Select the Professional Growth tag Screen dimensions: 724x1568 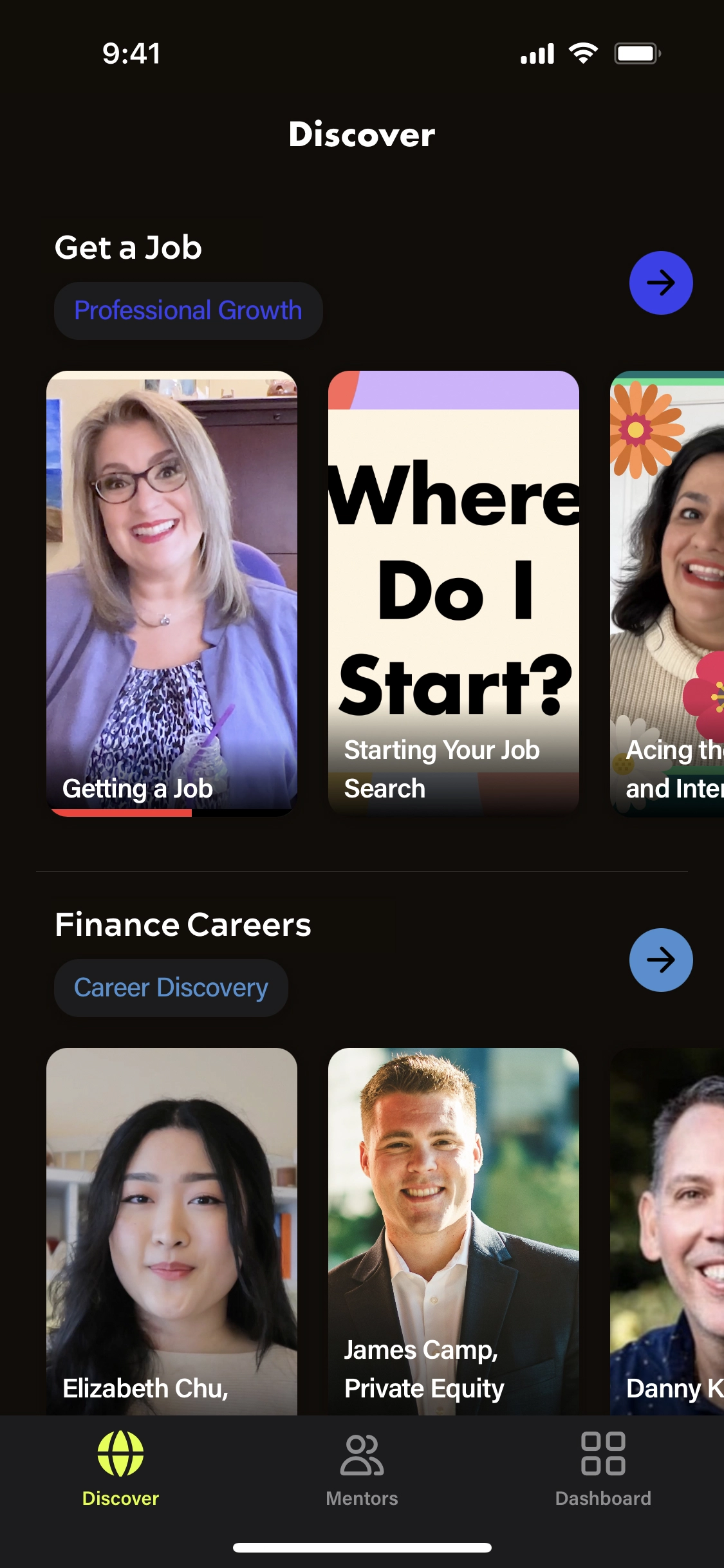click(188, 311)
